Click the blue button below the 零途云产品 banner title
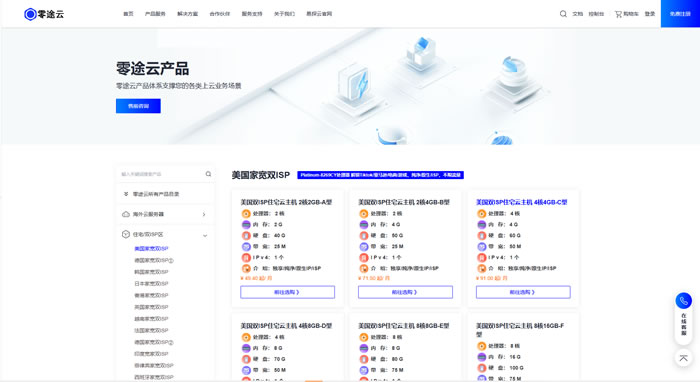Screen dimensions: 700x382 (x=138, y=106)
